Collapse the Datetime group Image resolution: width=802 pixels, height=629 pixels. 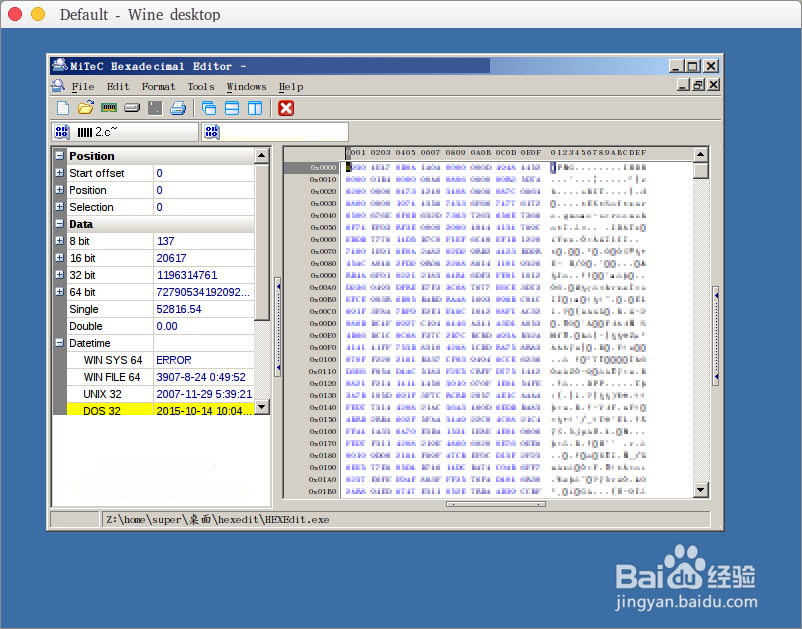60,343
